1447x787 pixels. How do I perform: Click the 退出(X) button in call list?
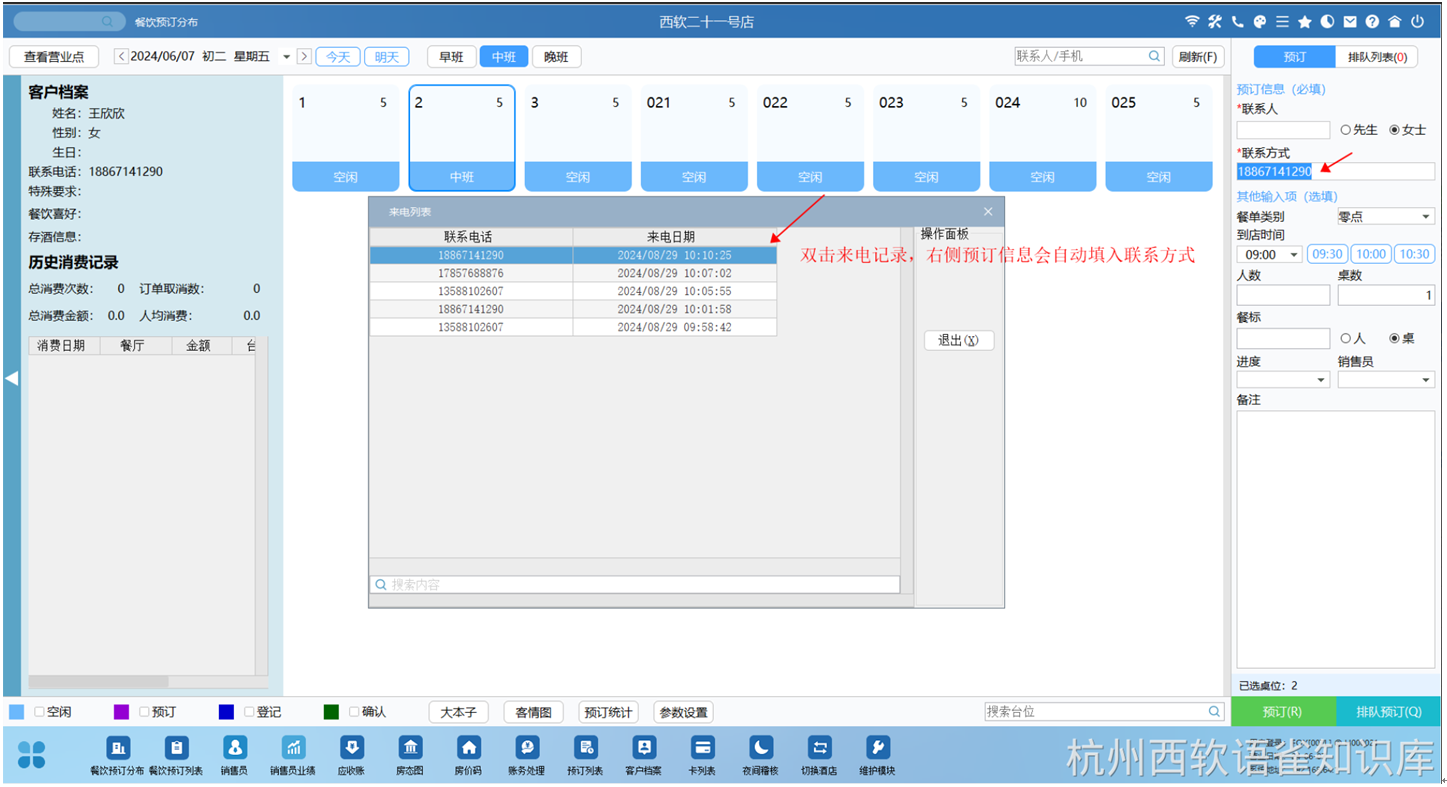[x=959, y=340]
